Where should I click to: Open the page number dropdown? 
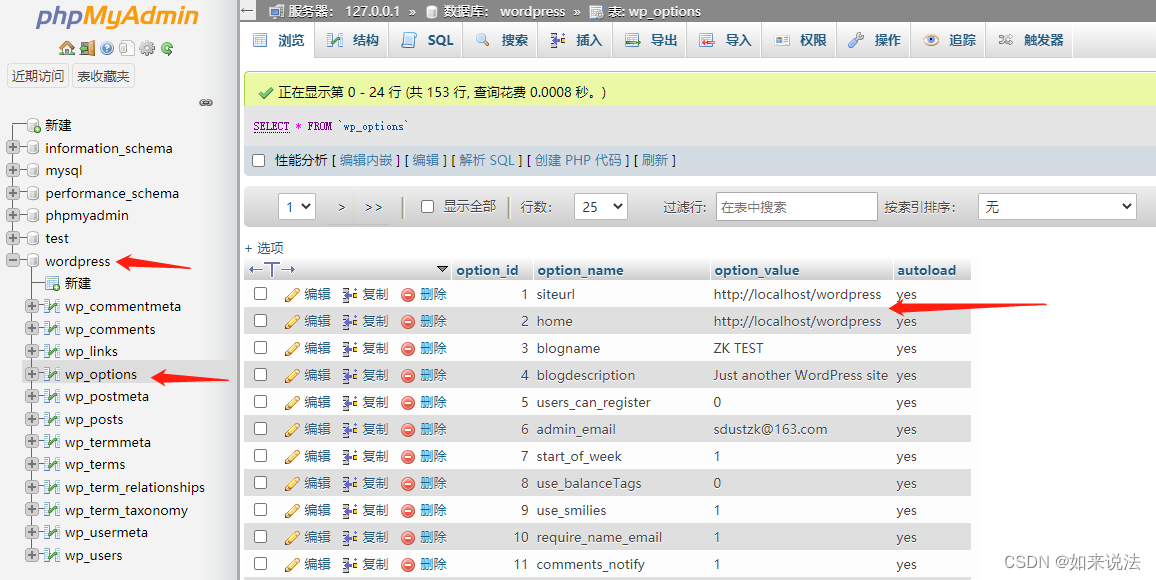[297, 207]
